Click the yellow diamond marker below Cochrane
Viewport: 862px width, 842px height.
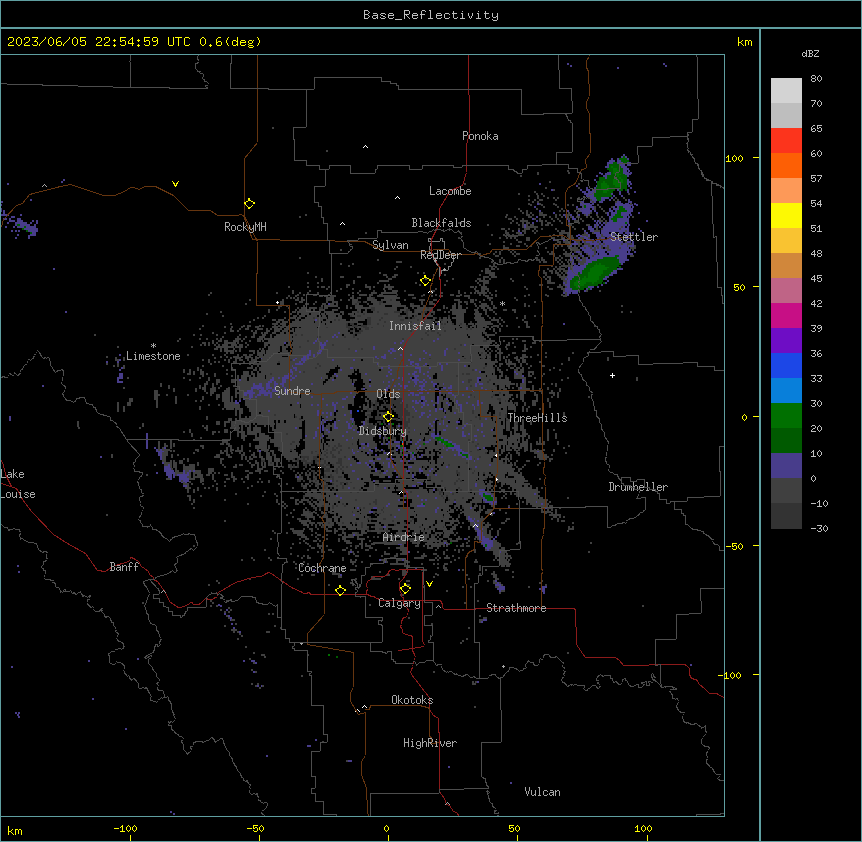coord(341,590)
